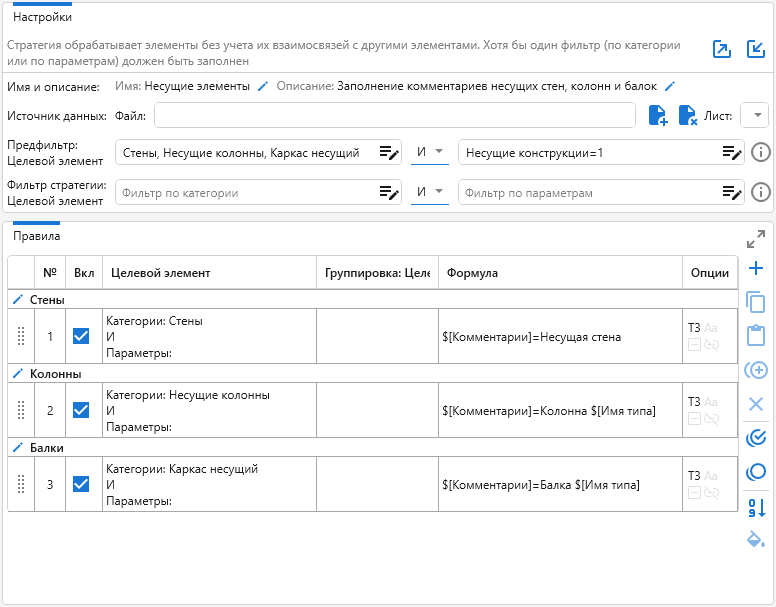Expand the rules panel to full size
The height and width of the screenshot is (607, 776).
click(x=756, y=239)
